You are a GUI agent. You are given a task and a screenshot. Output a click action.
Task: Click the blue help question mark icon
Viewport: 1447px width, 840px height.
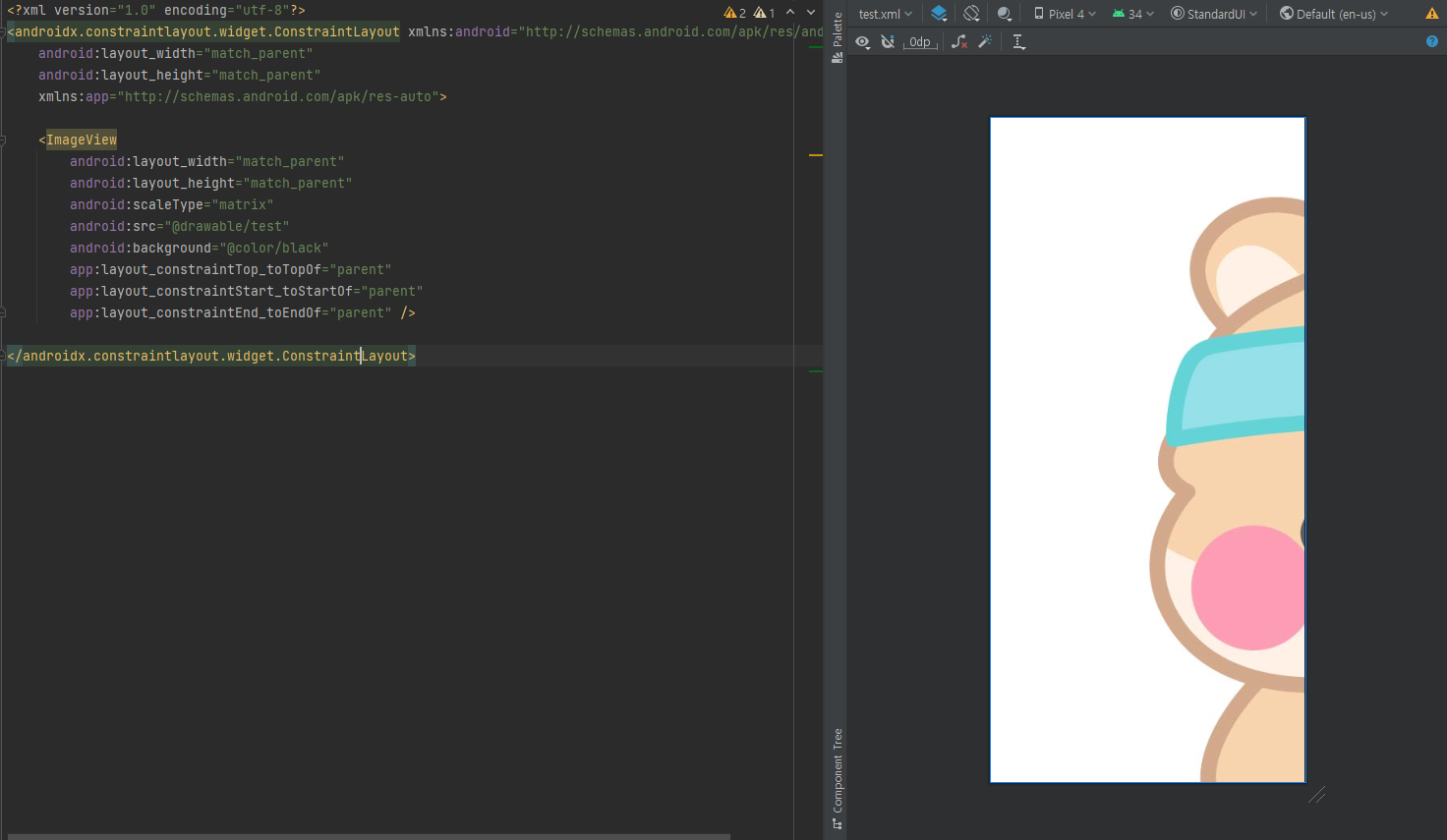tap(1431, 41)
